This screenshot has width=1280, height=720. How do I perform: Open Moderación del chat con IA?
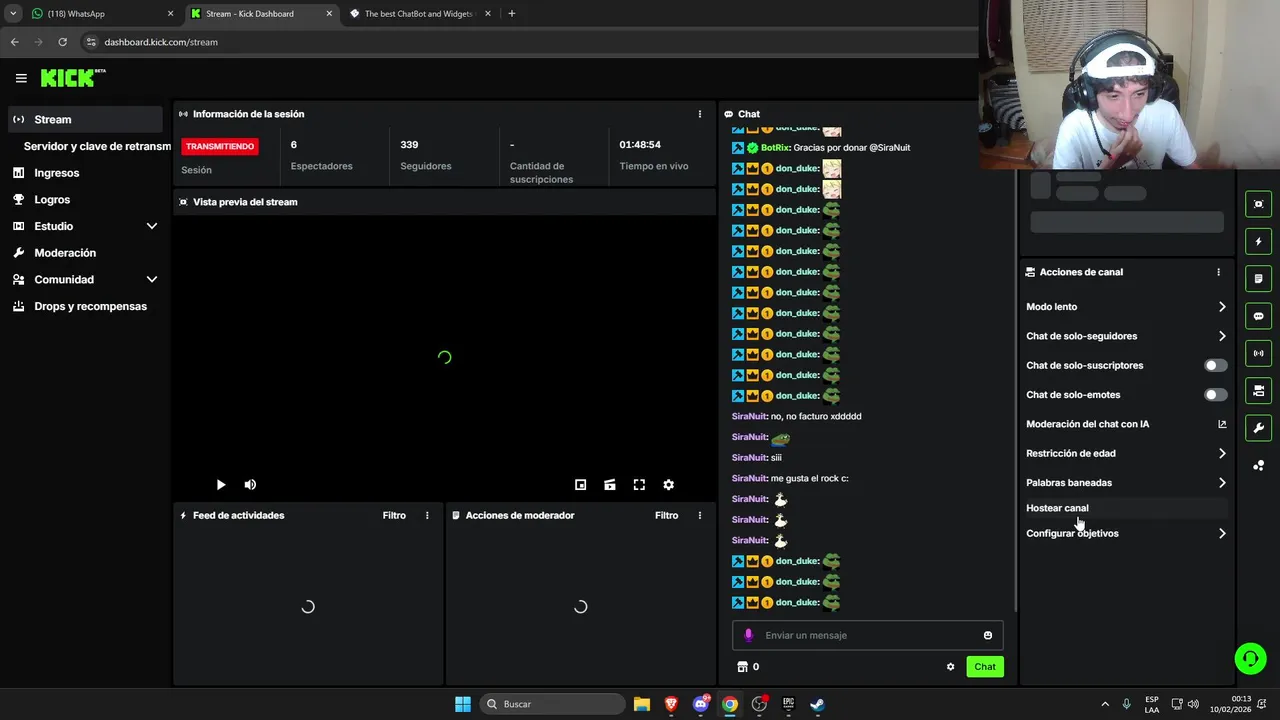click(x=1126, y=424)
